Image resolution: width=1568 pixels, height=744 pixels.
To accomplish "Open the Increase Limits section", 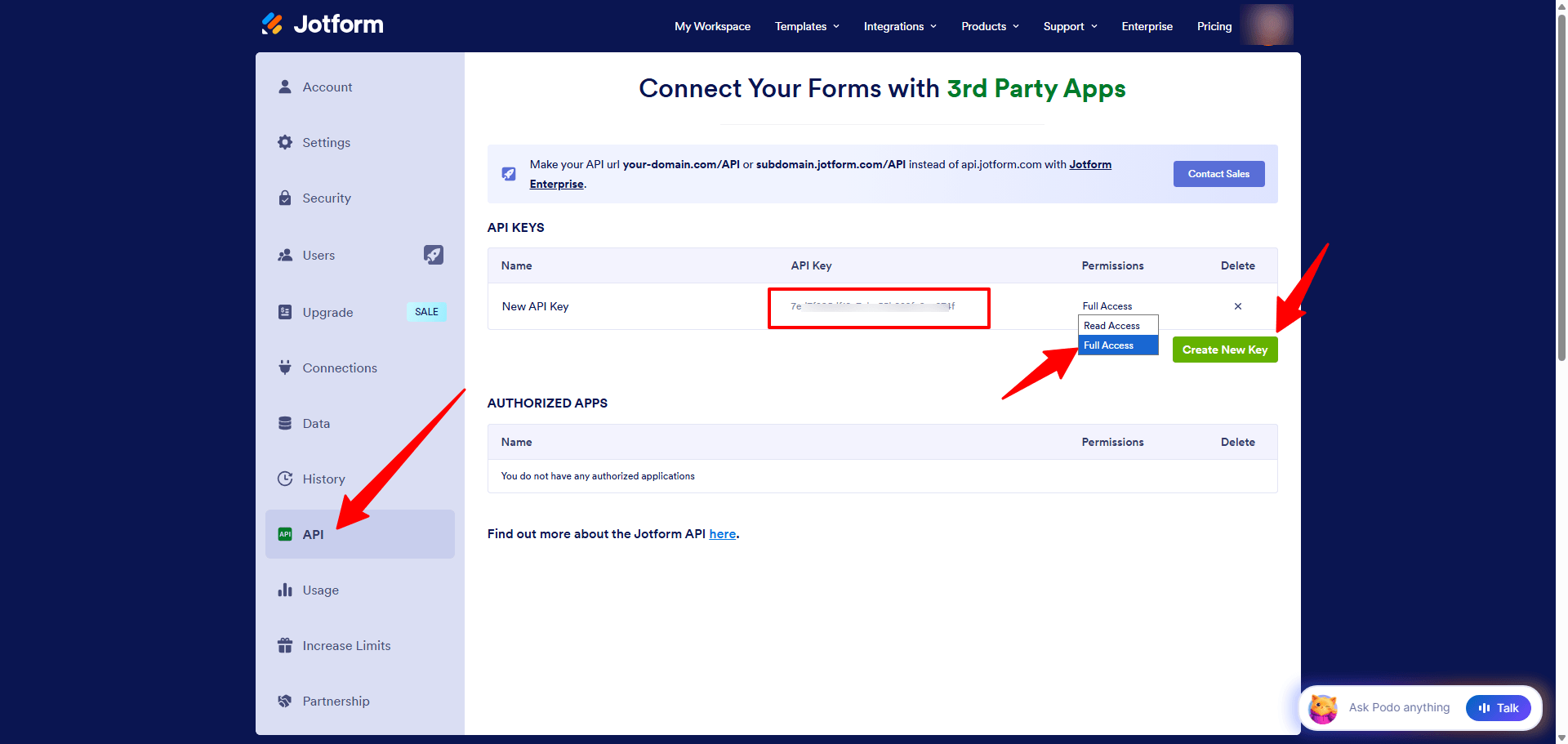I will (360, 645).
